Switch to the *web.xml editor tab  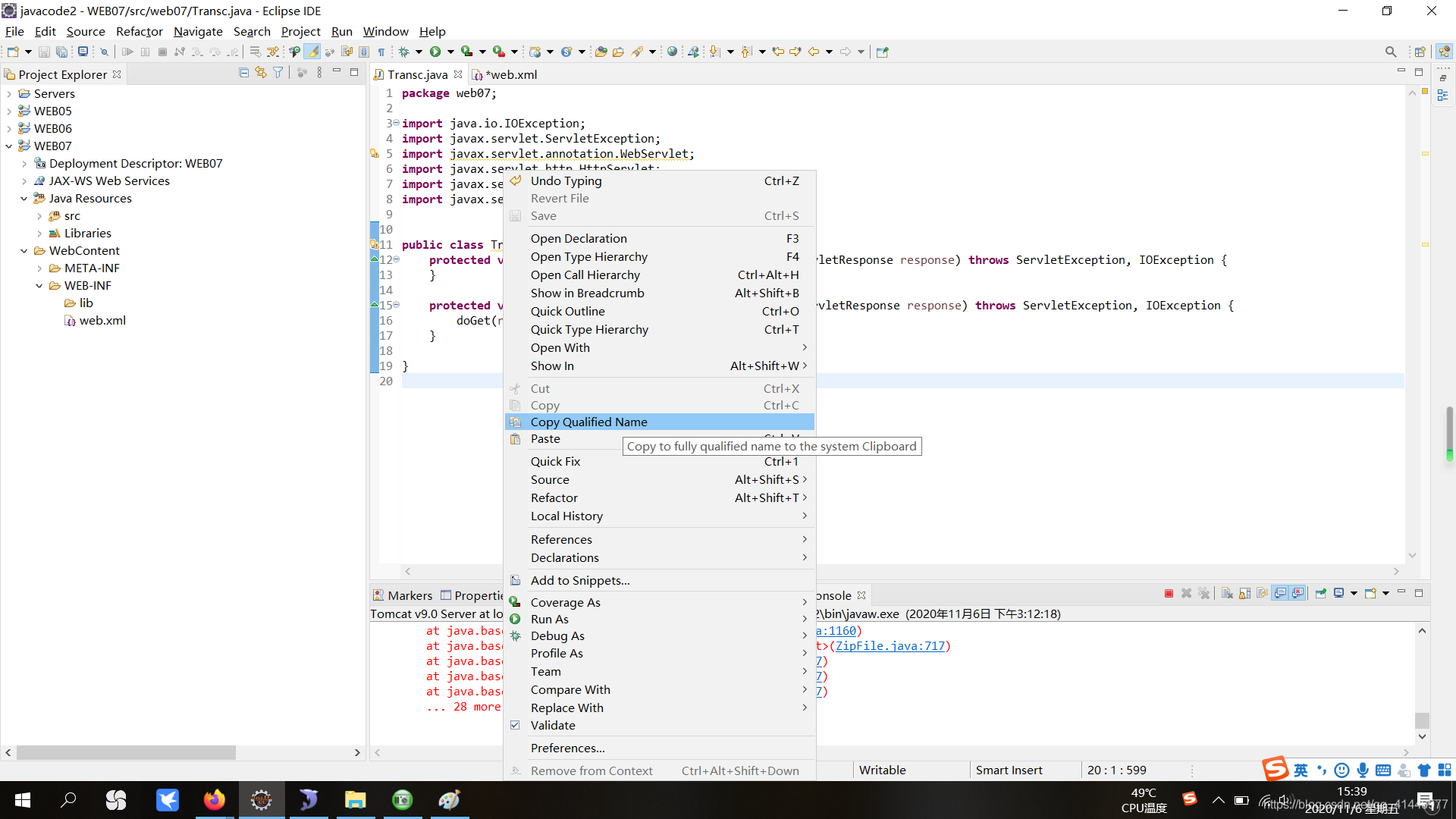505,74
